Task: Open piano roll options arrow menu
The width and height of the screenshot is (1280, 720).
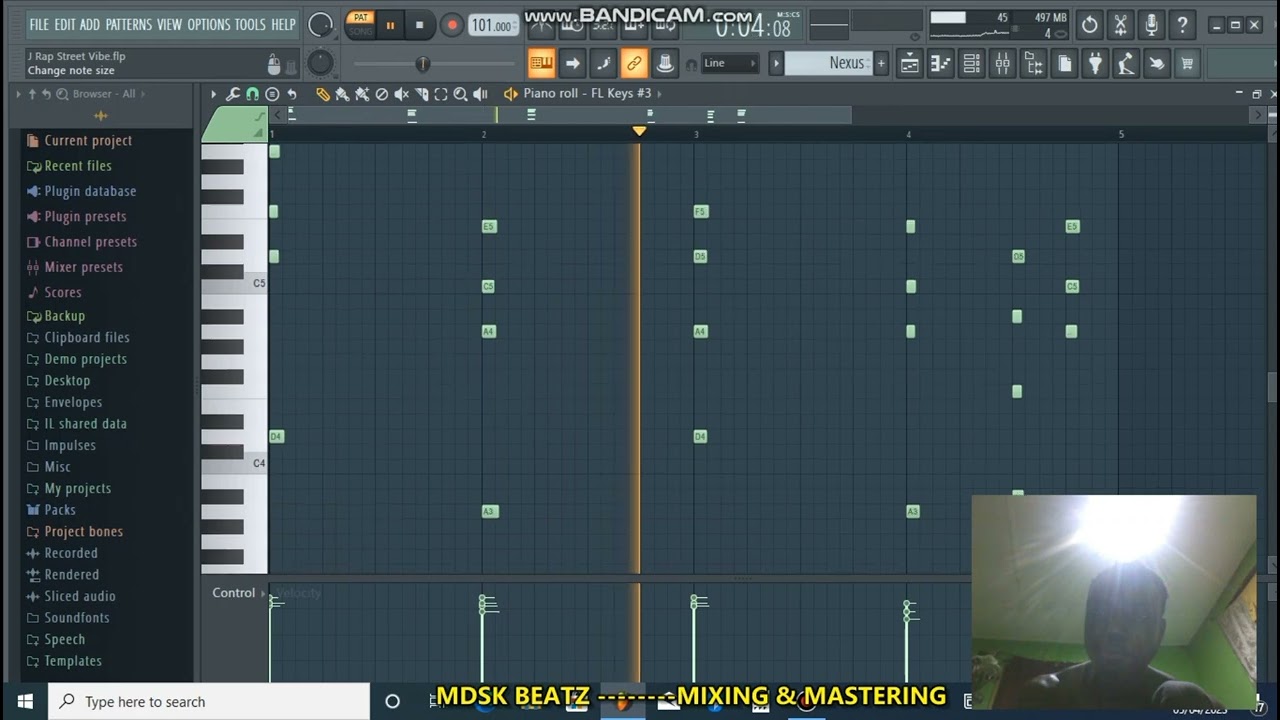Action: coord(213,94)
